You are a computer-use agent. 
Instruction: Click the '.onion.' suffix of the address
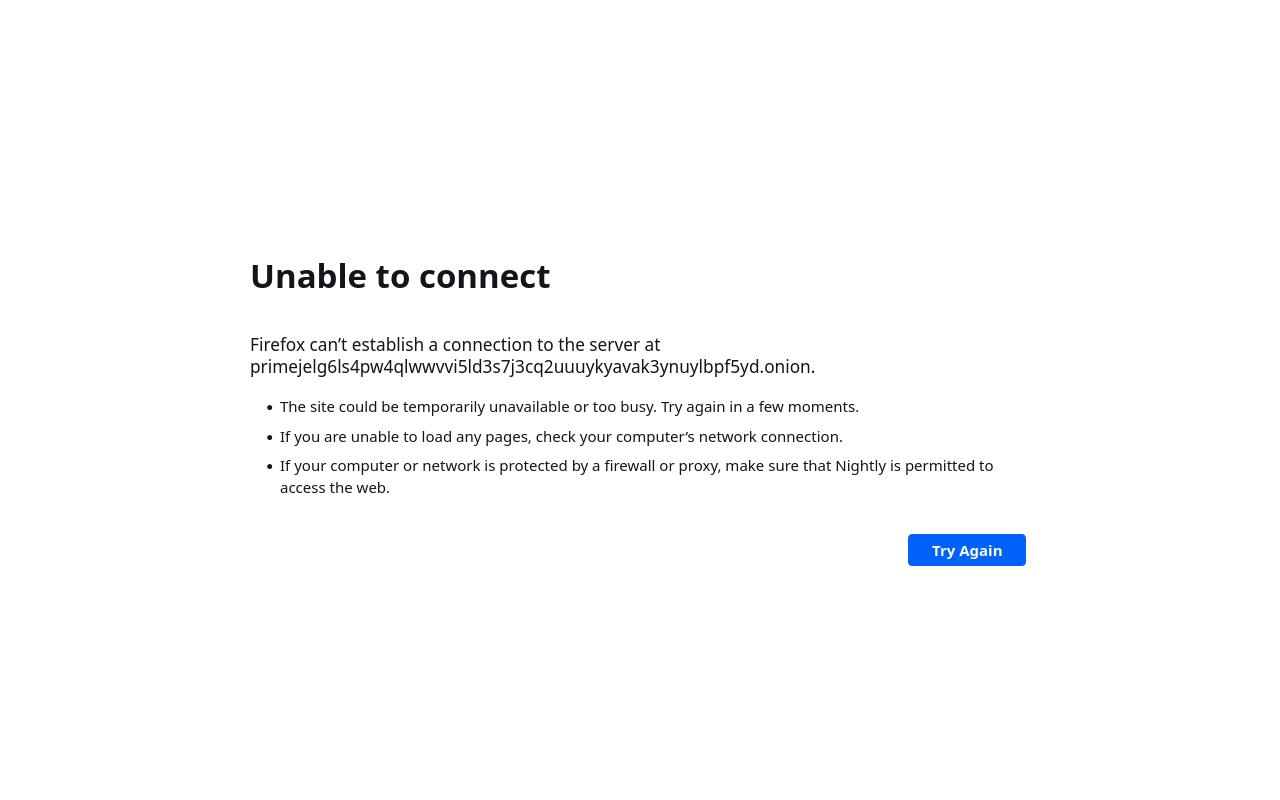(788, 367)
